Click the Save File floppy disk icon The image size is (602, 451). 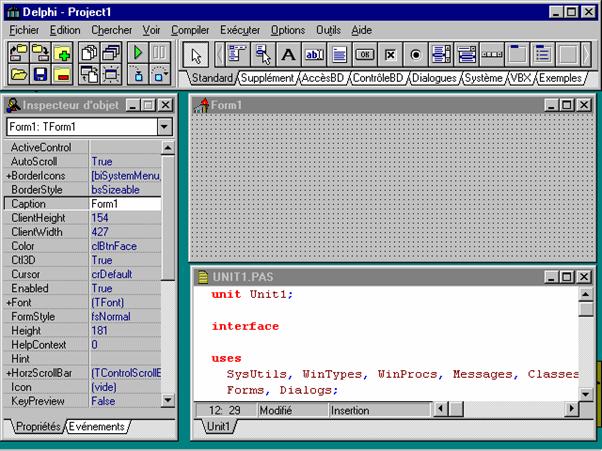pyautogui.click(x=40, y=74)
